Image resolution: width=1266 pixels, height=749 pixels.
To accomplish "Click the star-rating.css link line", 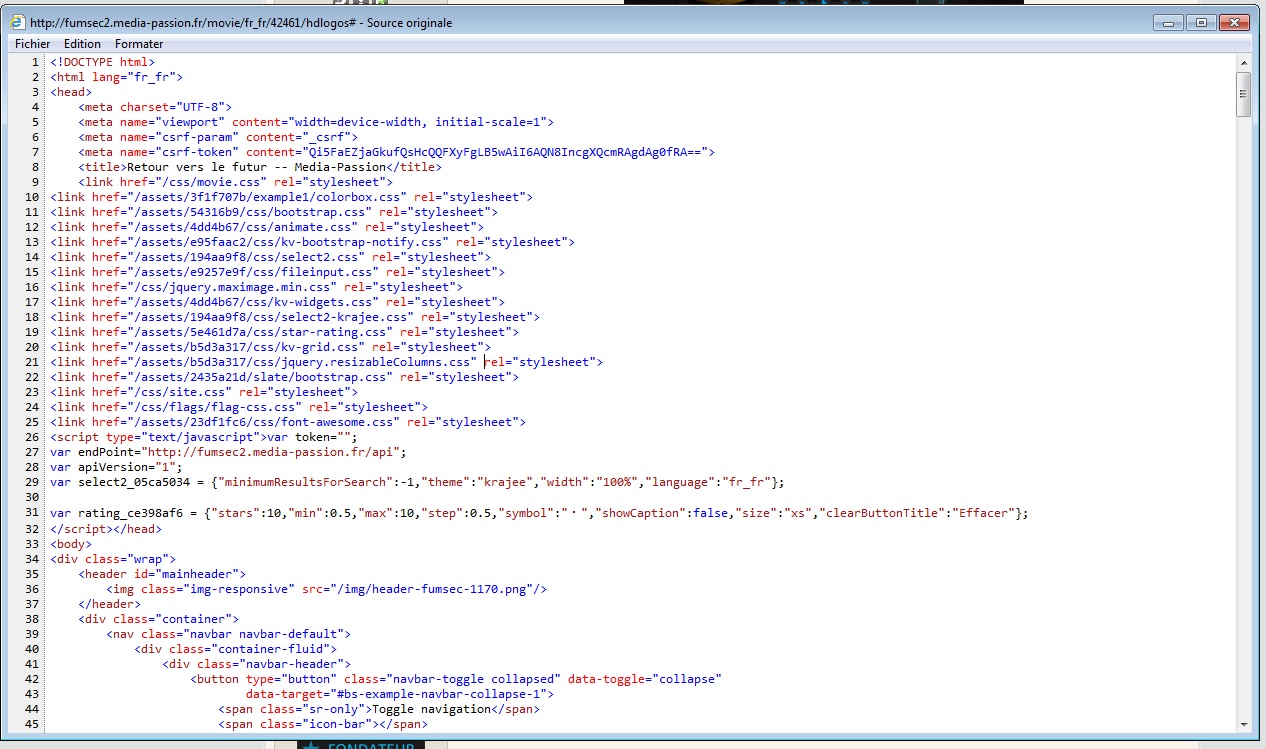I will [285, 332].
